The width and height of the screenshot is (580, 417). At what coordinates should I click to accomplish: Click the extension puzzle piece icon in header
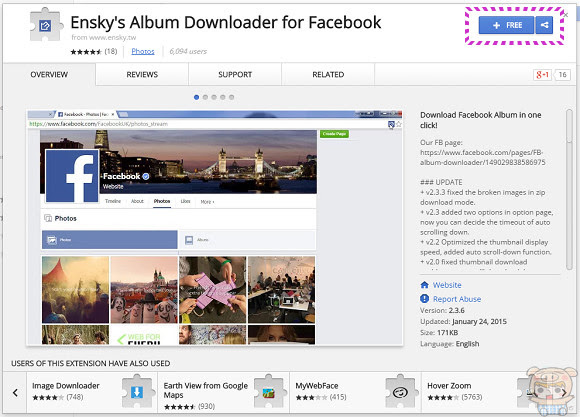[45, 25]
